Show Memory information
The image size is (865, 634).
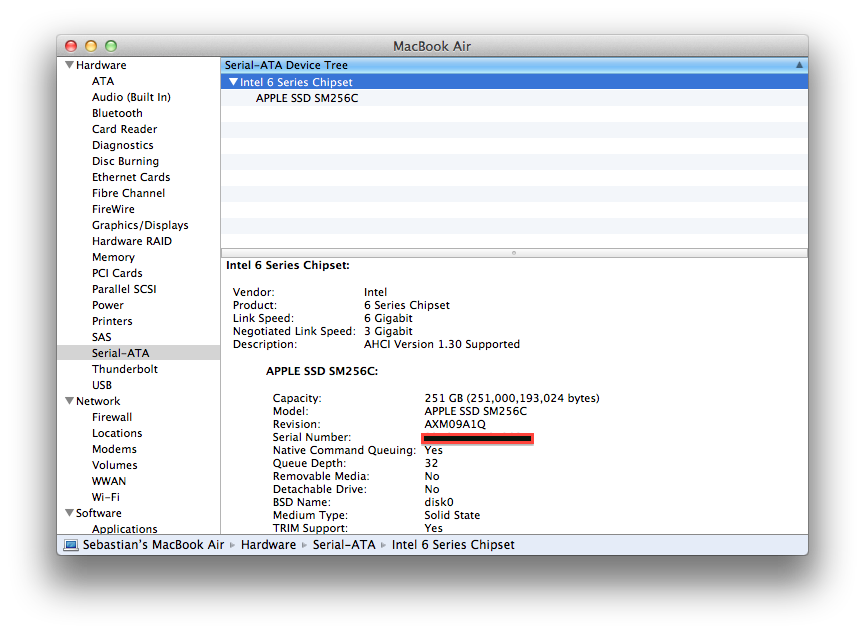pos(113,257)
